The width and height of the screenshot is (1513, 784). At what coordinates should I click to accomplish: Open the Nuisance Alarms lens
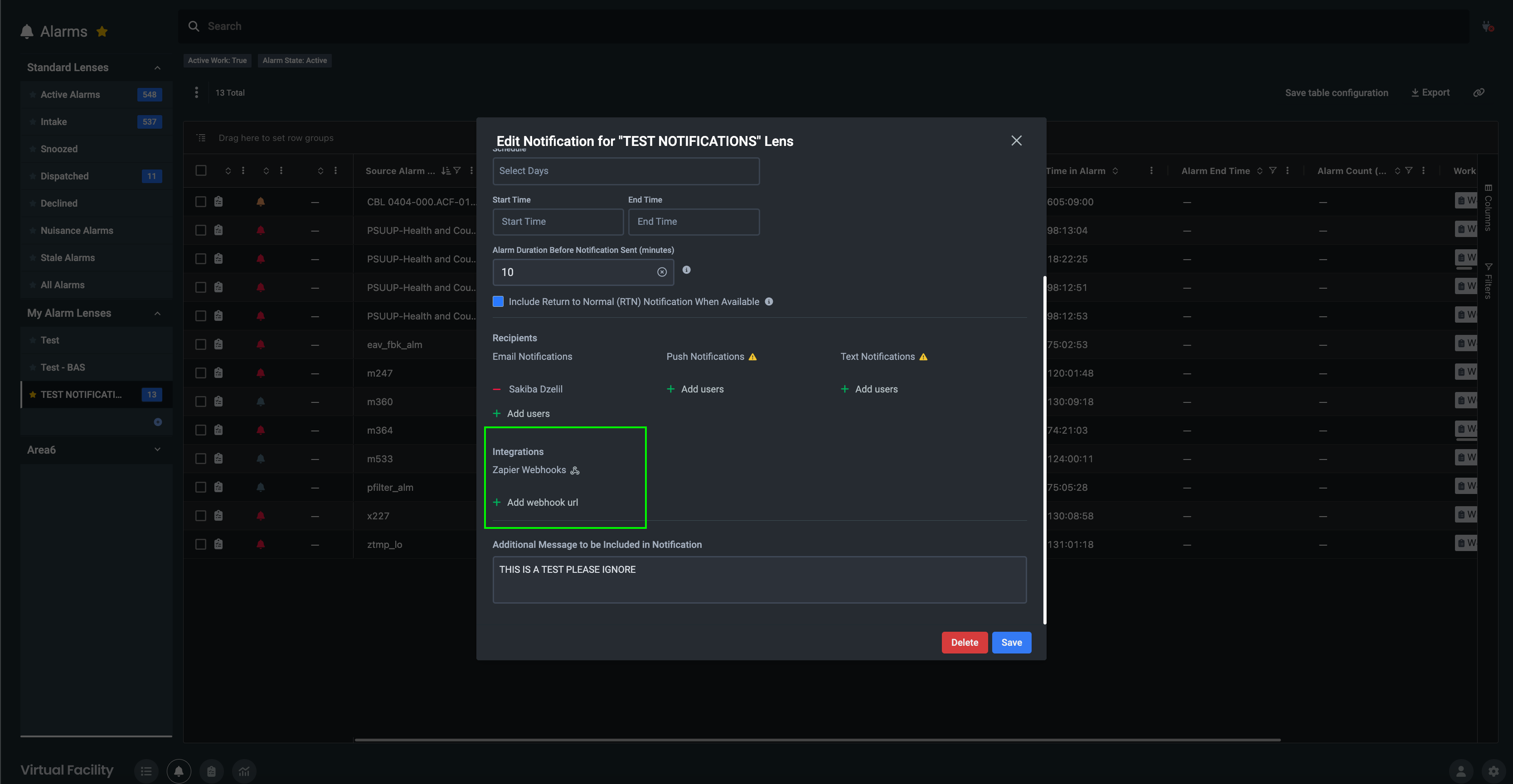[x=76, y=231]
